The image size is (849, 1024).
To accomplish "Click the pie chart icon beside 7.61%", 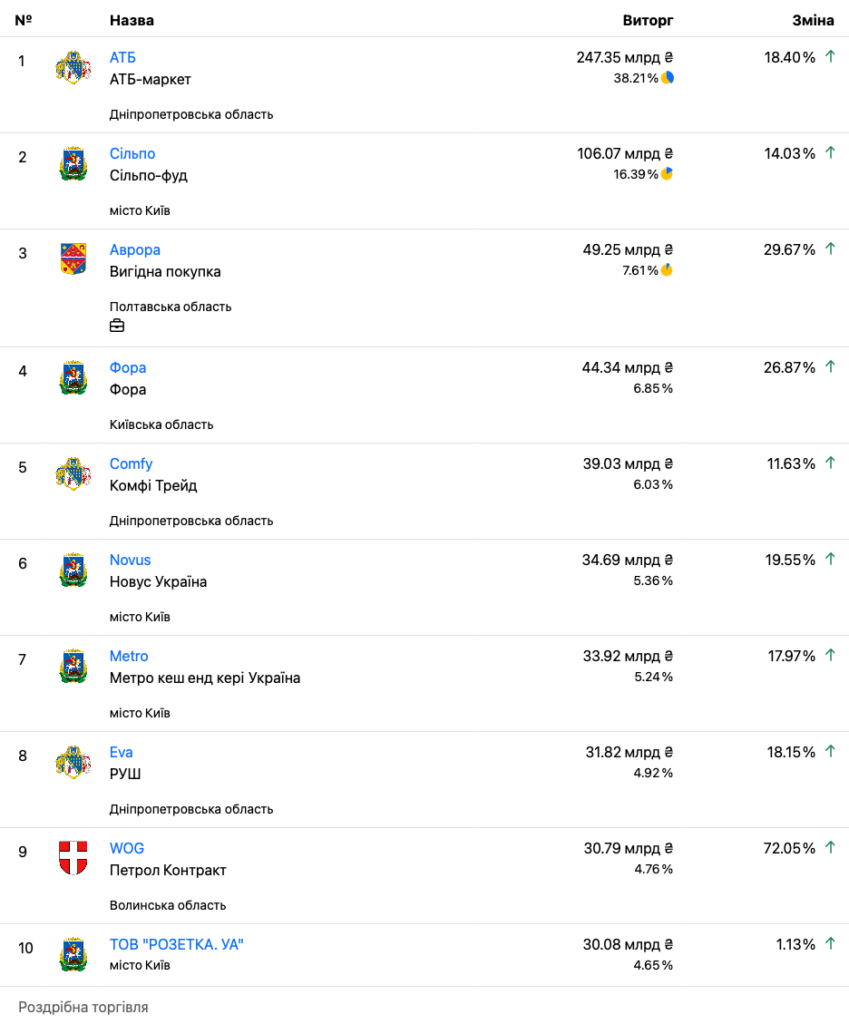I will [667, 270].
